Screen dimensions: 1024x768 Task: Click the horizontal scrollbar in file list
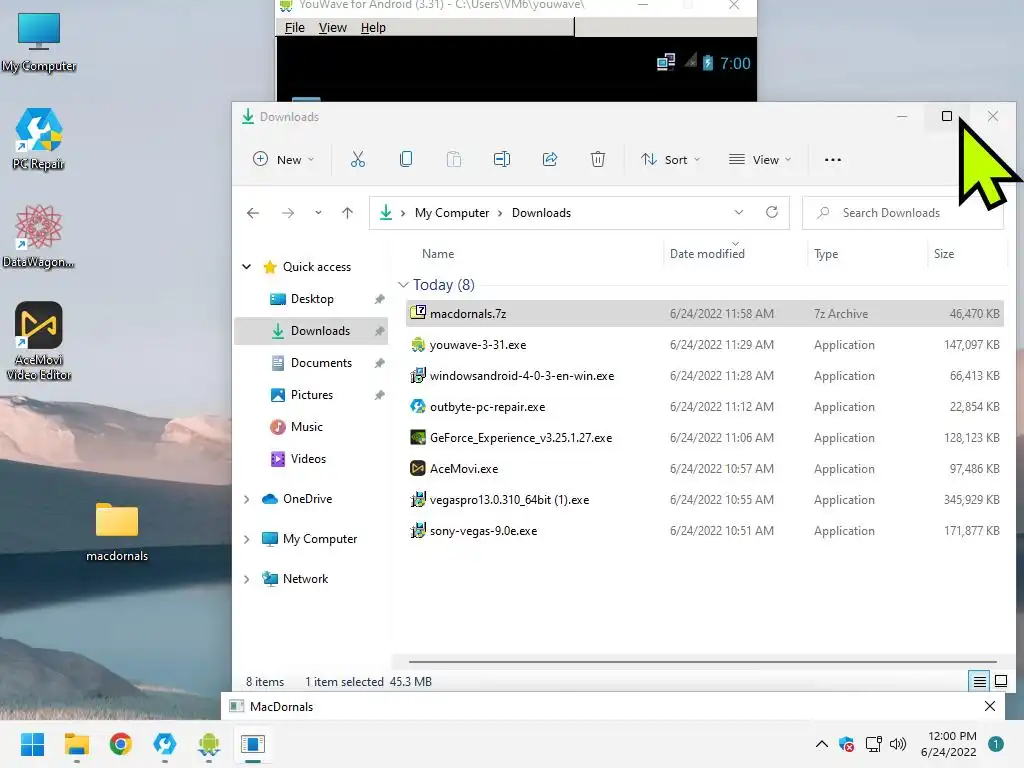click(703, 662)
